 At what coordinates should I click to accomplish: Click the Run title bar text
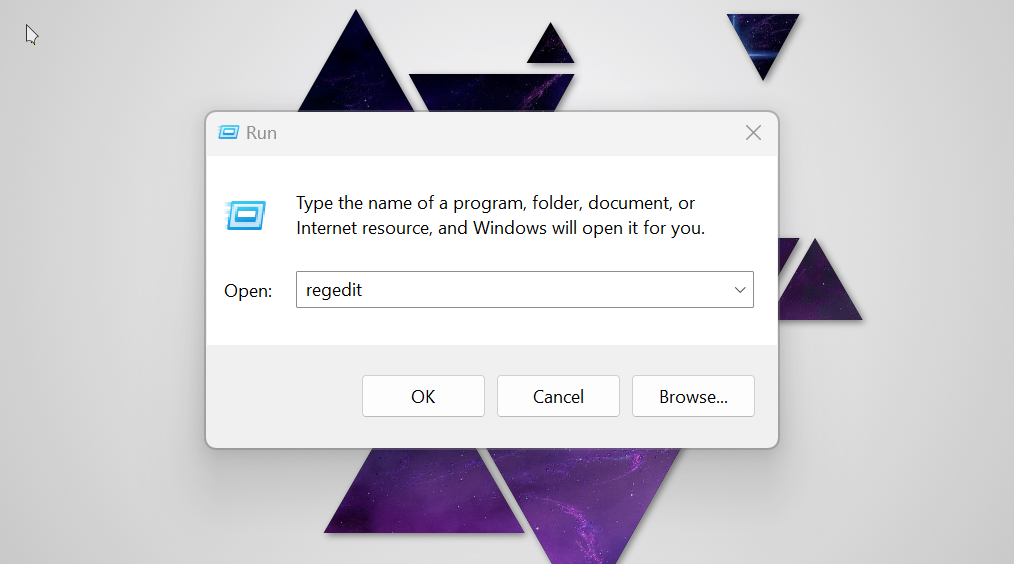coord(261,133)
